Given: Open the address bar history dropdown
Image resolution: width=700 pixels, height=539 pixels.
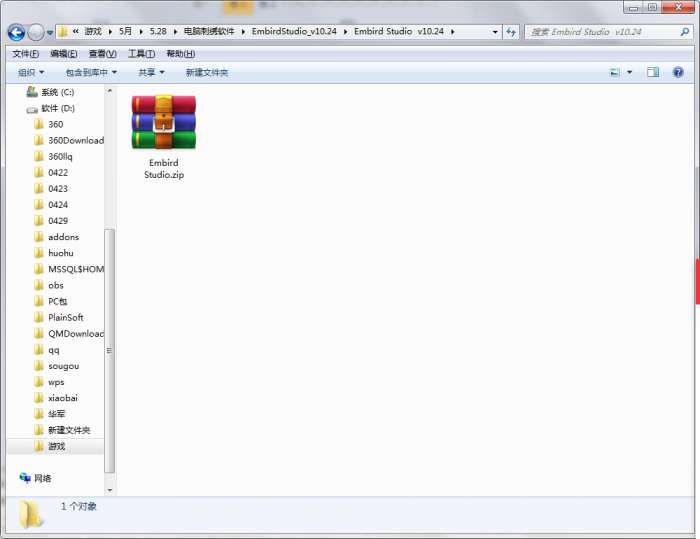Looking at the screenshot, I should 495,32.
